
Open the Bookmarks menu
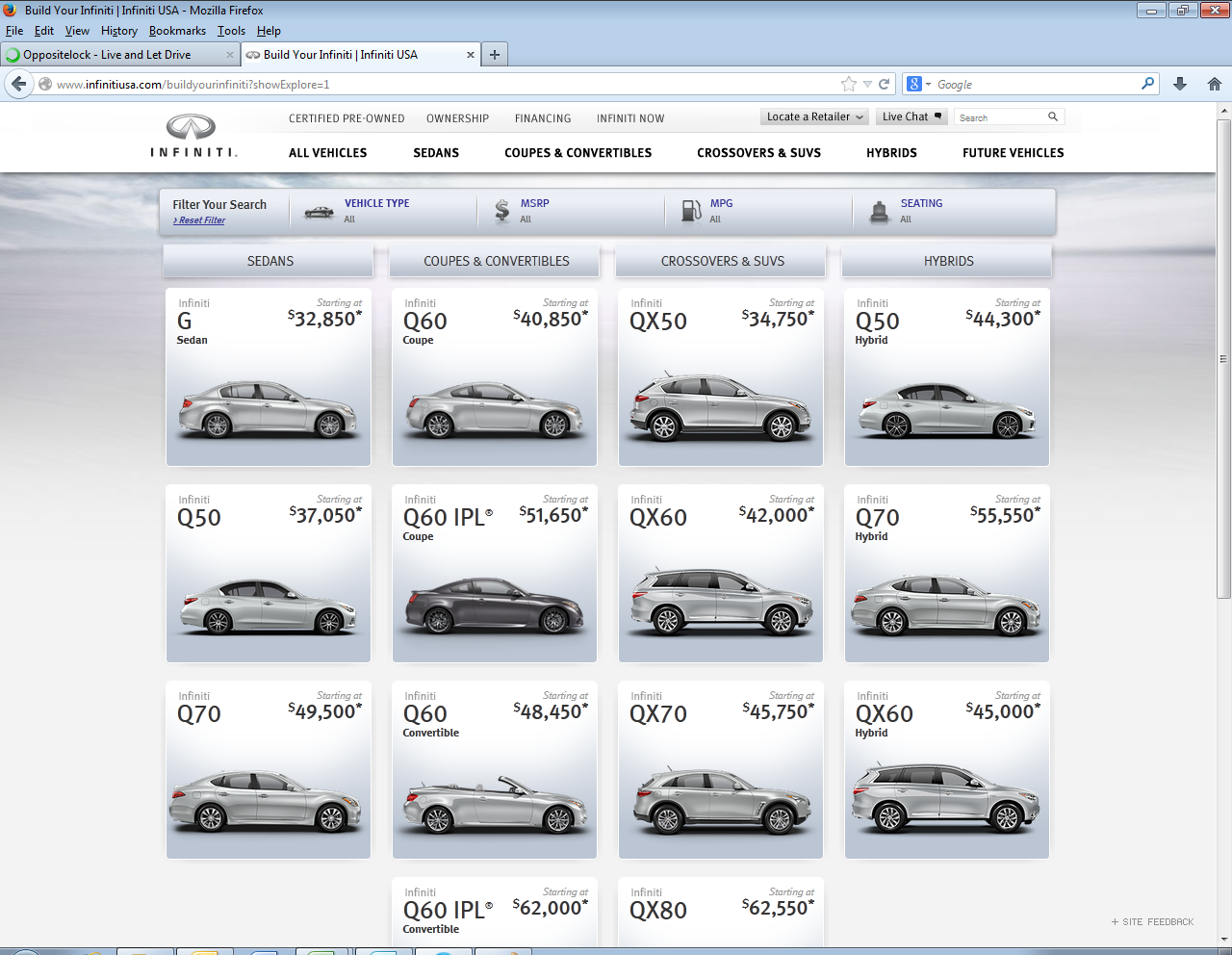(x=177, y=31)
